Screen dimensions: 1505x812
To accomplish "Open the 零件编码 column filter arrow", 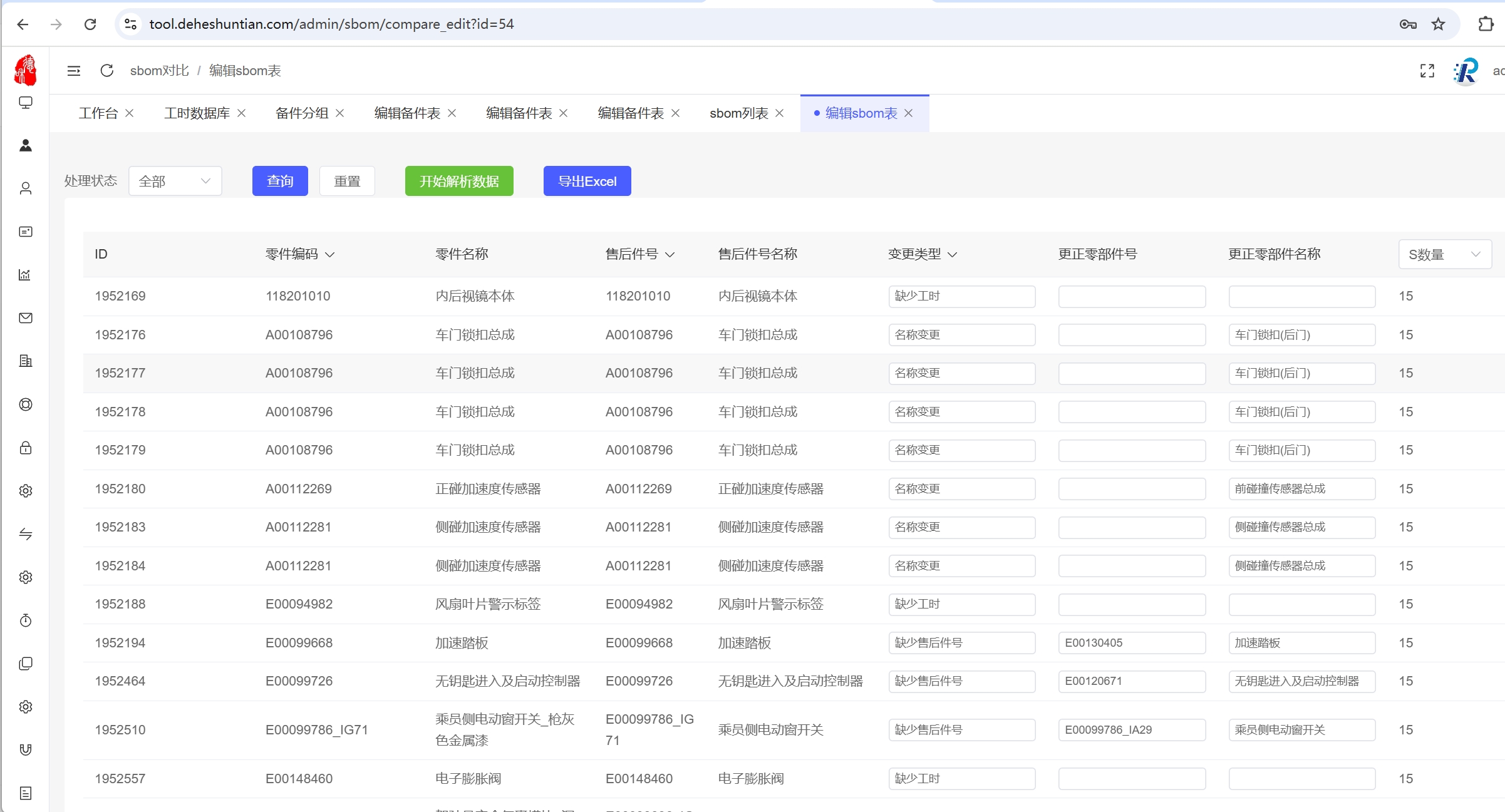I will pos(330,255).
